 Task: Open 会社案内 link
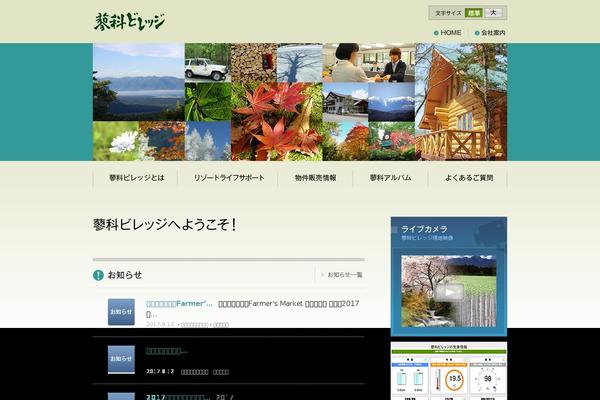[490, 33]
